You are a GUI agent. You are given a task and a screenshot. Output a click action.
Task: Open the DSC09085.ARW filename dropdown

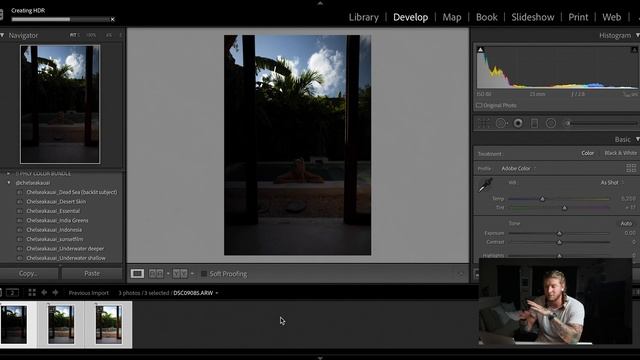[196, 293]
